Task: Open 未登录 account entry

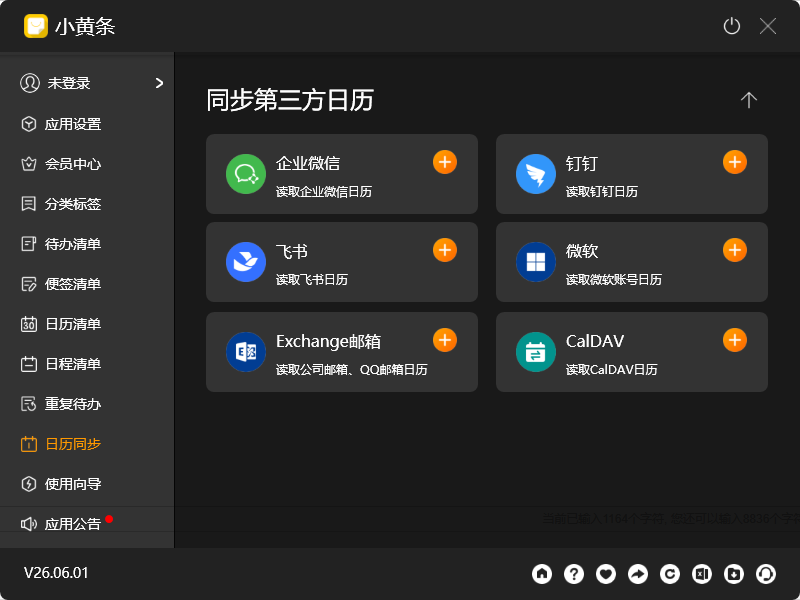Action: coord(87,83)
